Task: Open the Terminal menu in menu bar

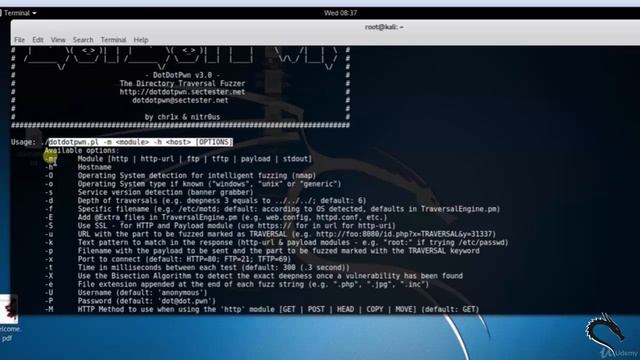Action: pos(113,40)
